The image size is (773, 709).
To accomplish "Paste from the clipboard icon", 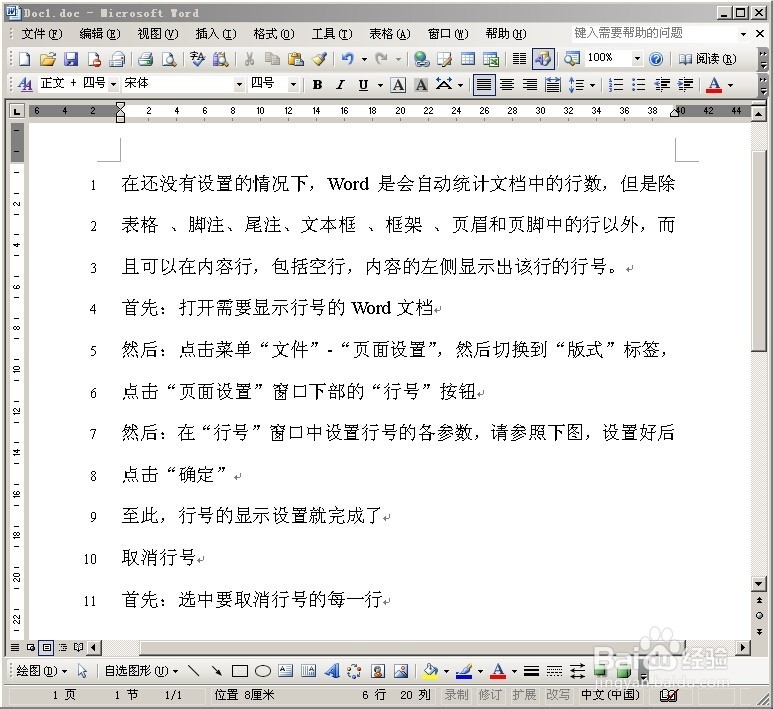I will point(296,59).
